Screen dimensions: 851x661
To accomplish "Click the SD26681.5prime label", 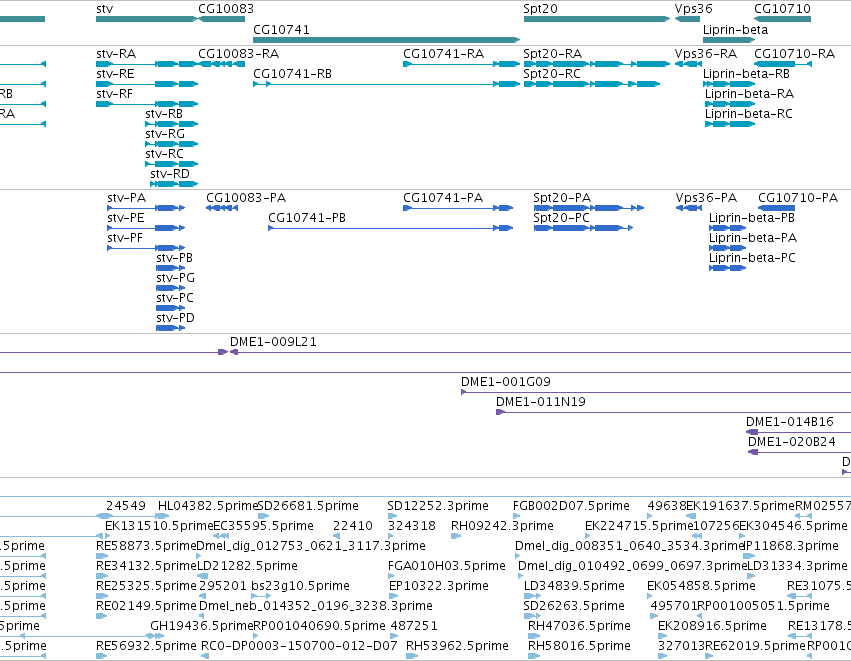I will click(308, 506).
